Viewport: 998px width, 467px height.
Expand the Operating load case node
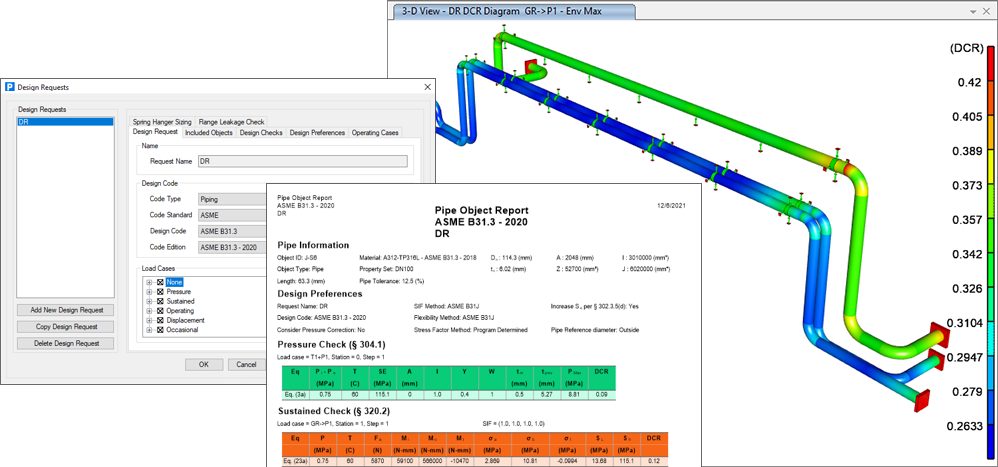pos(150,310)
